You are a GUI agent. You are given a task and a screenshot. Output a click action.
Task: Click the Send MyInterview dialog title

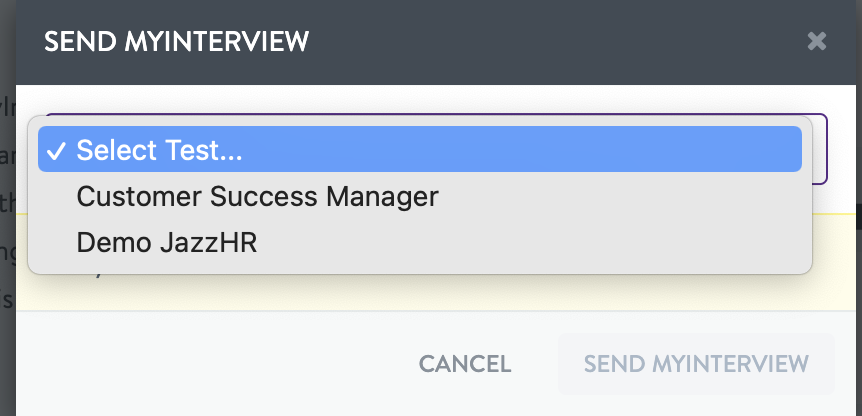click(x=177, y=41)
